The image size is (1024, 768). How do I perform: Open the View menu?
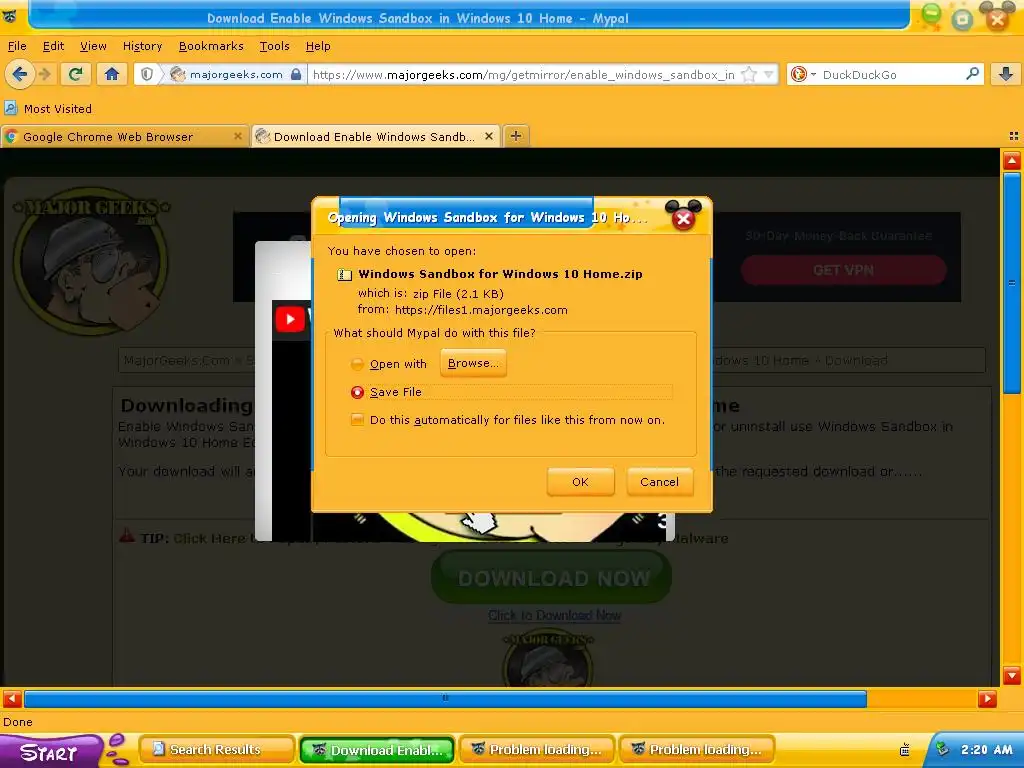tap(93, 46)
